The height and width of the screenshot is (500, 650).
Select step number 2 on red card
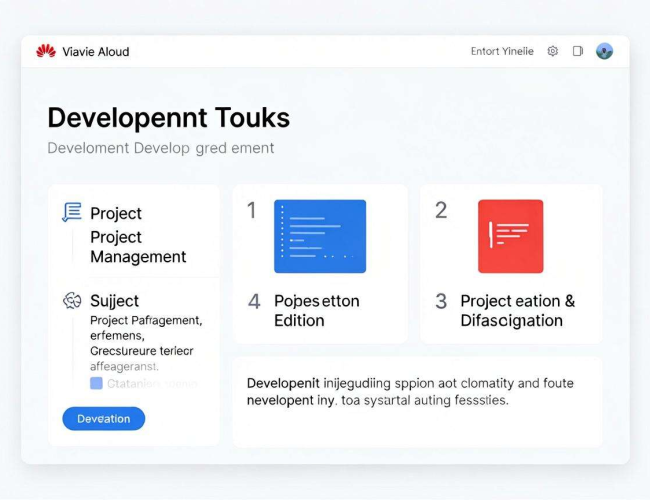(x=441, y=210)
